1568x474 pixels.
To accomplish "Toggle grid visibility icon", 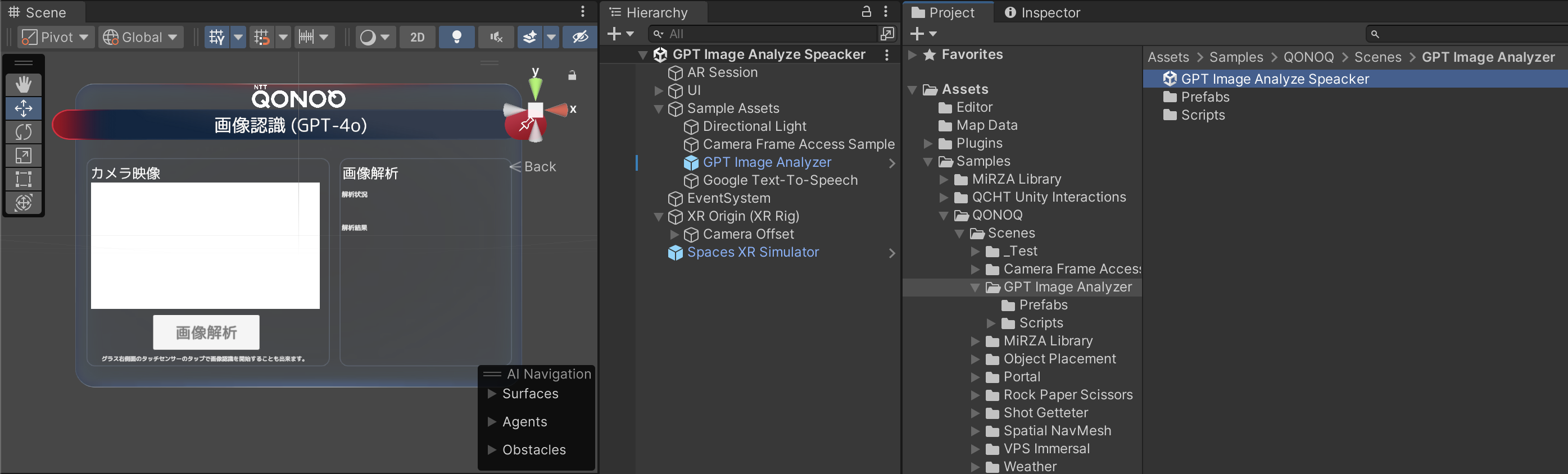I will [217, 37].
